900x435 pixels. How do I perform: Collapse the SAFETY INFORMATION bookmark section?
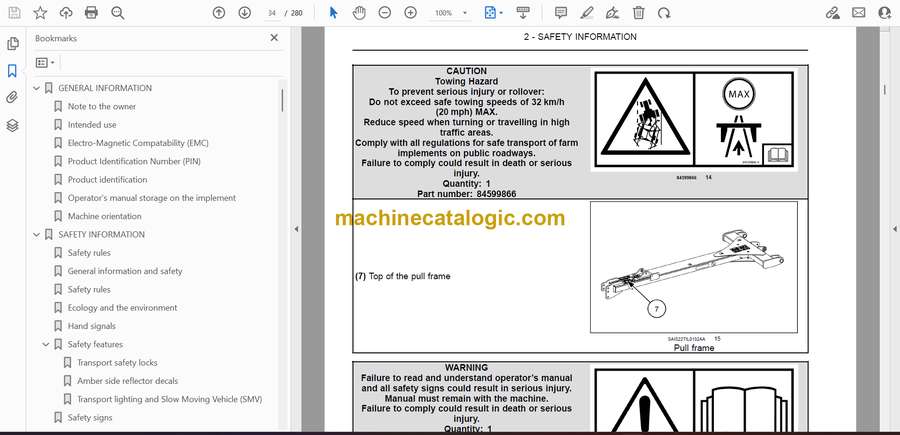click(37, 235)
